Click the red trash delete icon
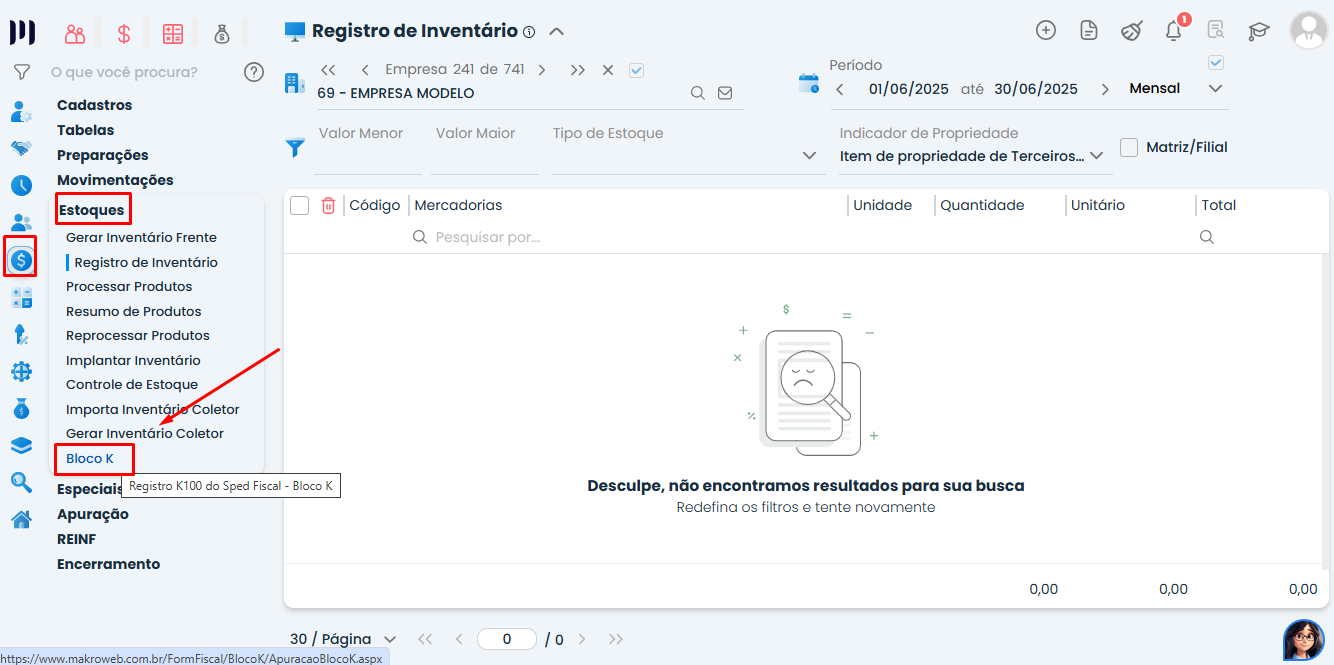This screenshot has width=1334, height=665. coord(328,205)
